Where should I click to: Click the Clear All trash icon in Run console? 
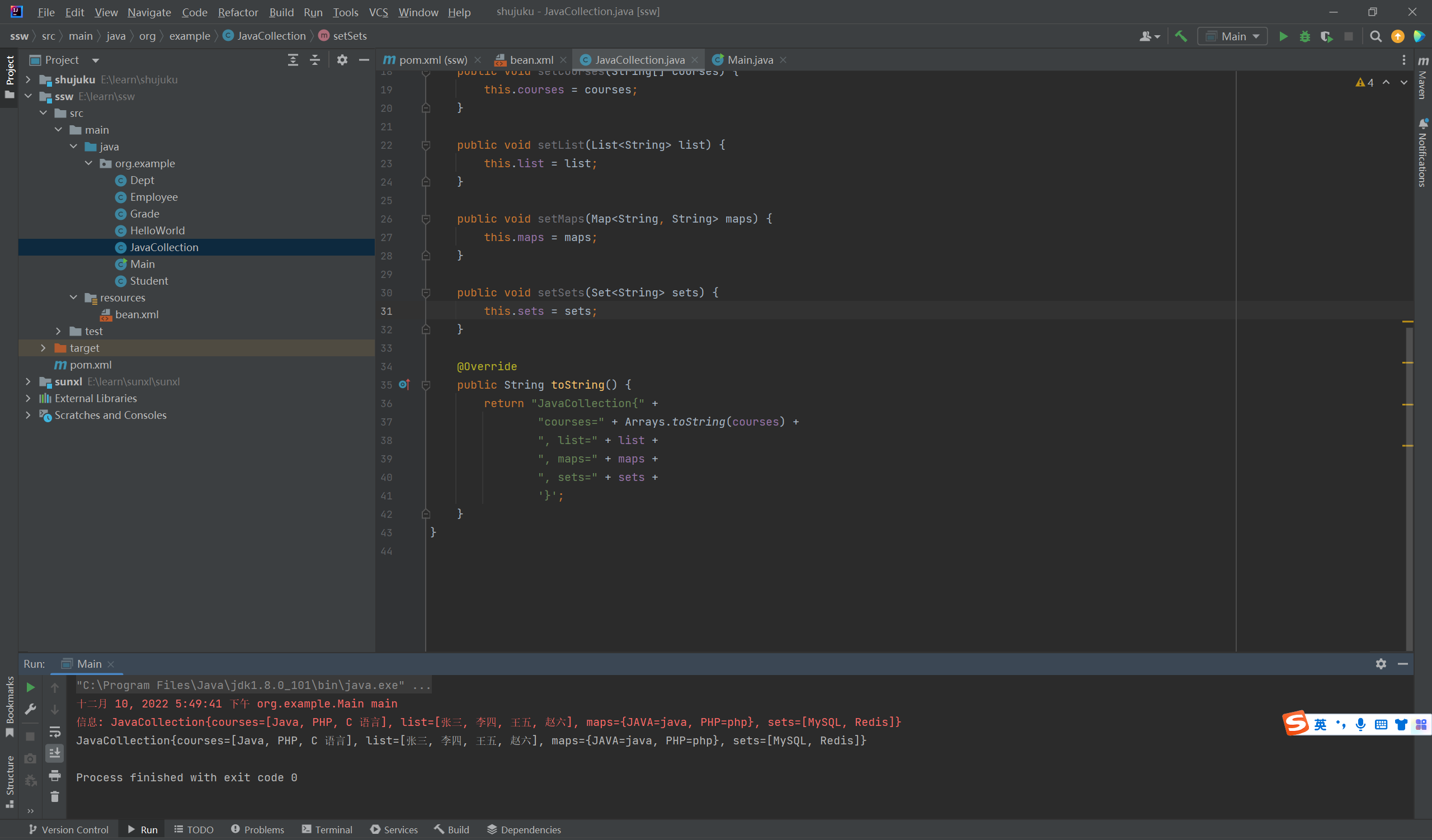coord(55,797)
